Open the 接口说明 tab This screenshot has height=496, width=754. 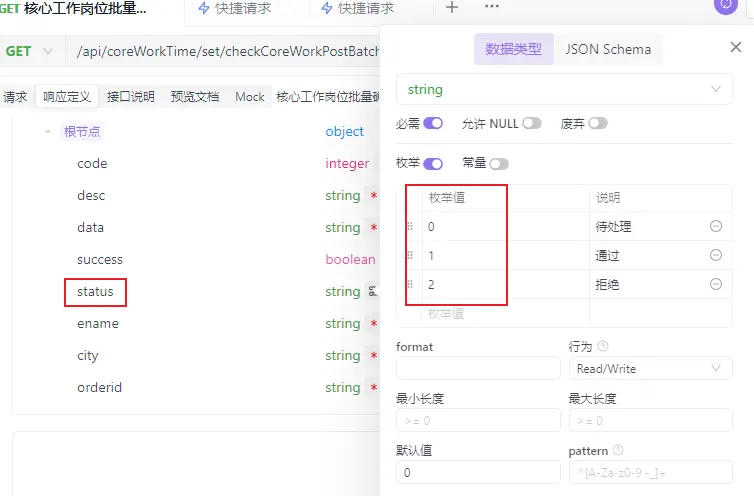[x=130, y=97]
